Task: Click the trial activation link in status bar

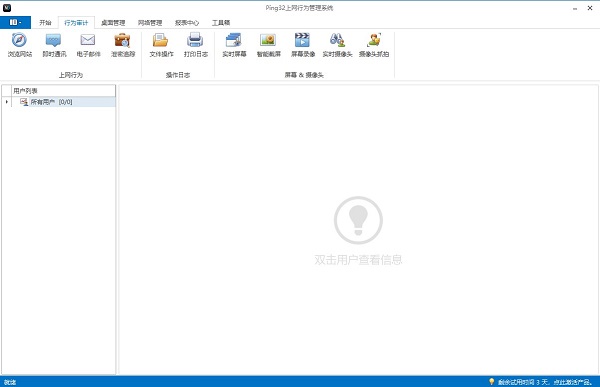Action: pos(545,382)
